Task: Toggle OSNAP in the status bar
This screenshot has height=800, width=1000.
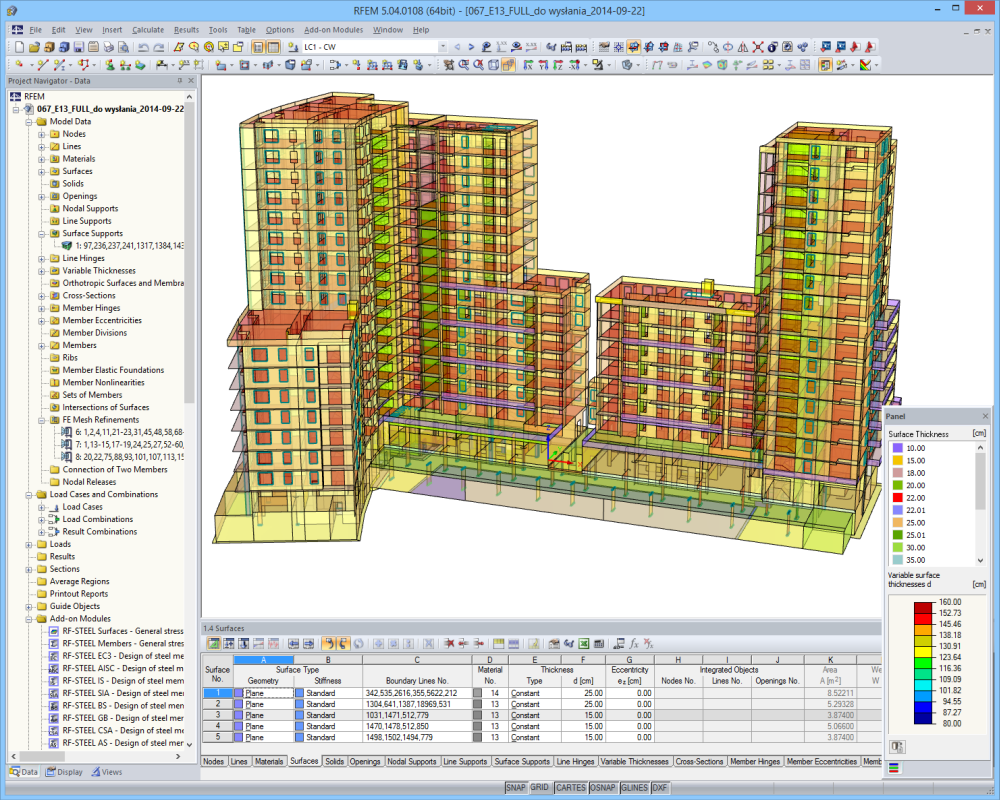Action: 601,787
